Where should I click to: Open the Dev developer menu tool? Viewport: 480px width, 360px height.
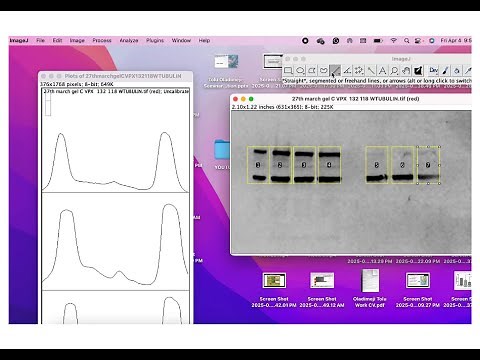(x=433, y=70)
